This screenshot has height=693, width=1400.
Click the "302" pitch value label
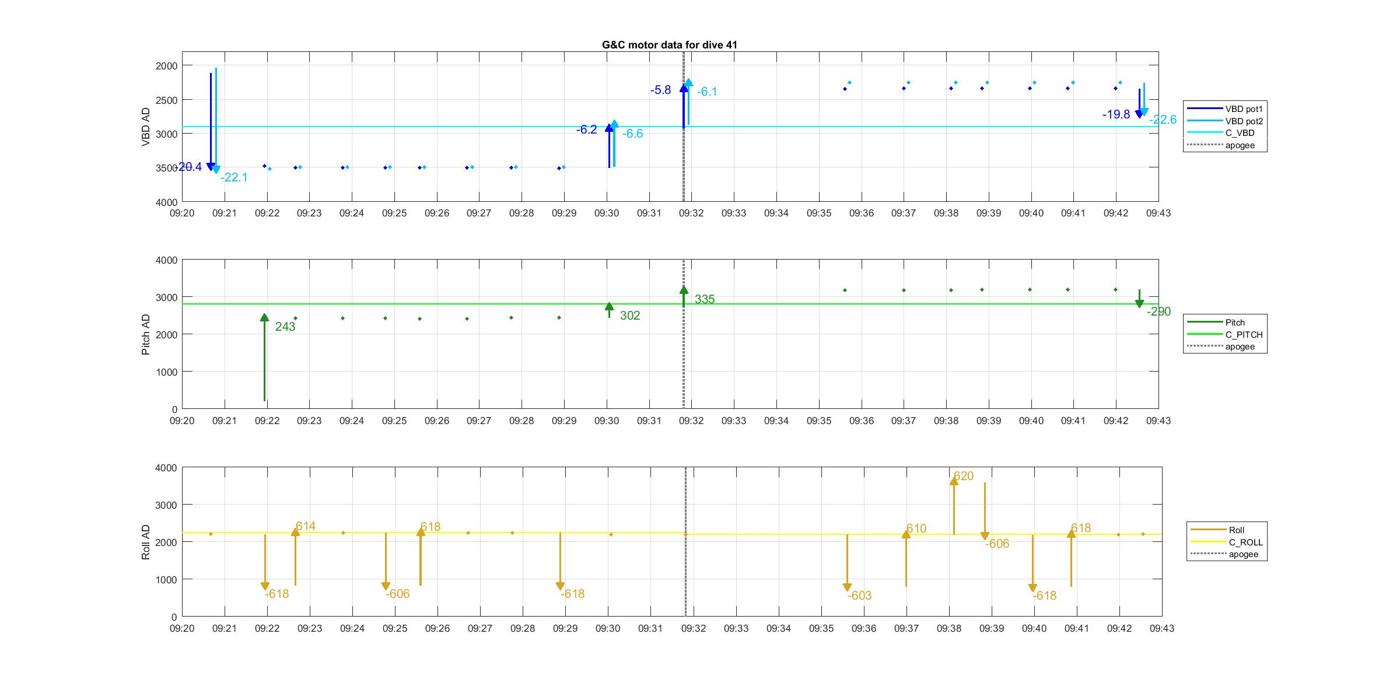630,316
